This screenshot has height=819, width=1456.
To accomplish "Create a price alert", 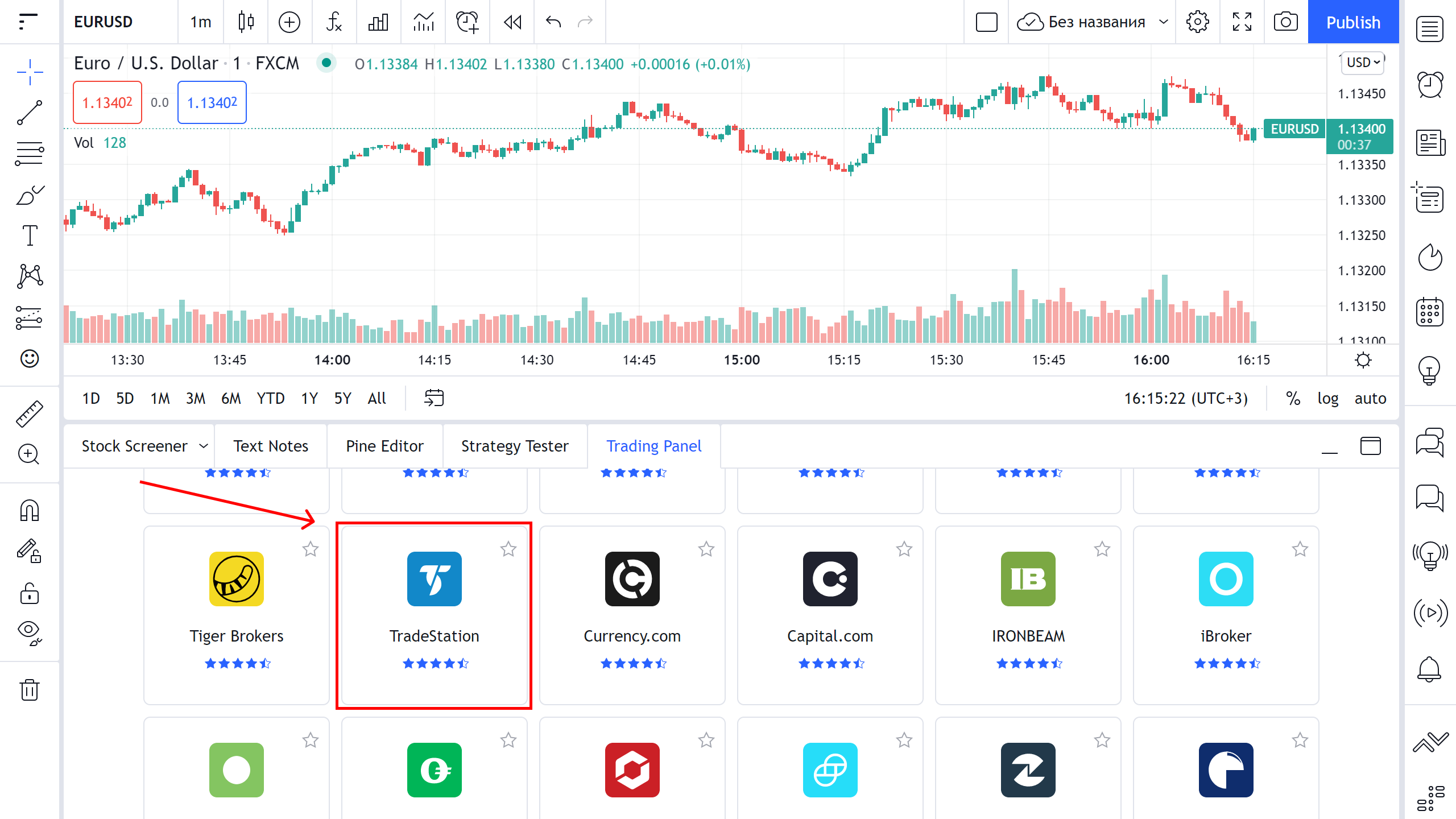I will coord(468,22).
